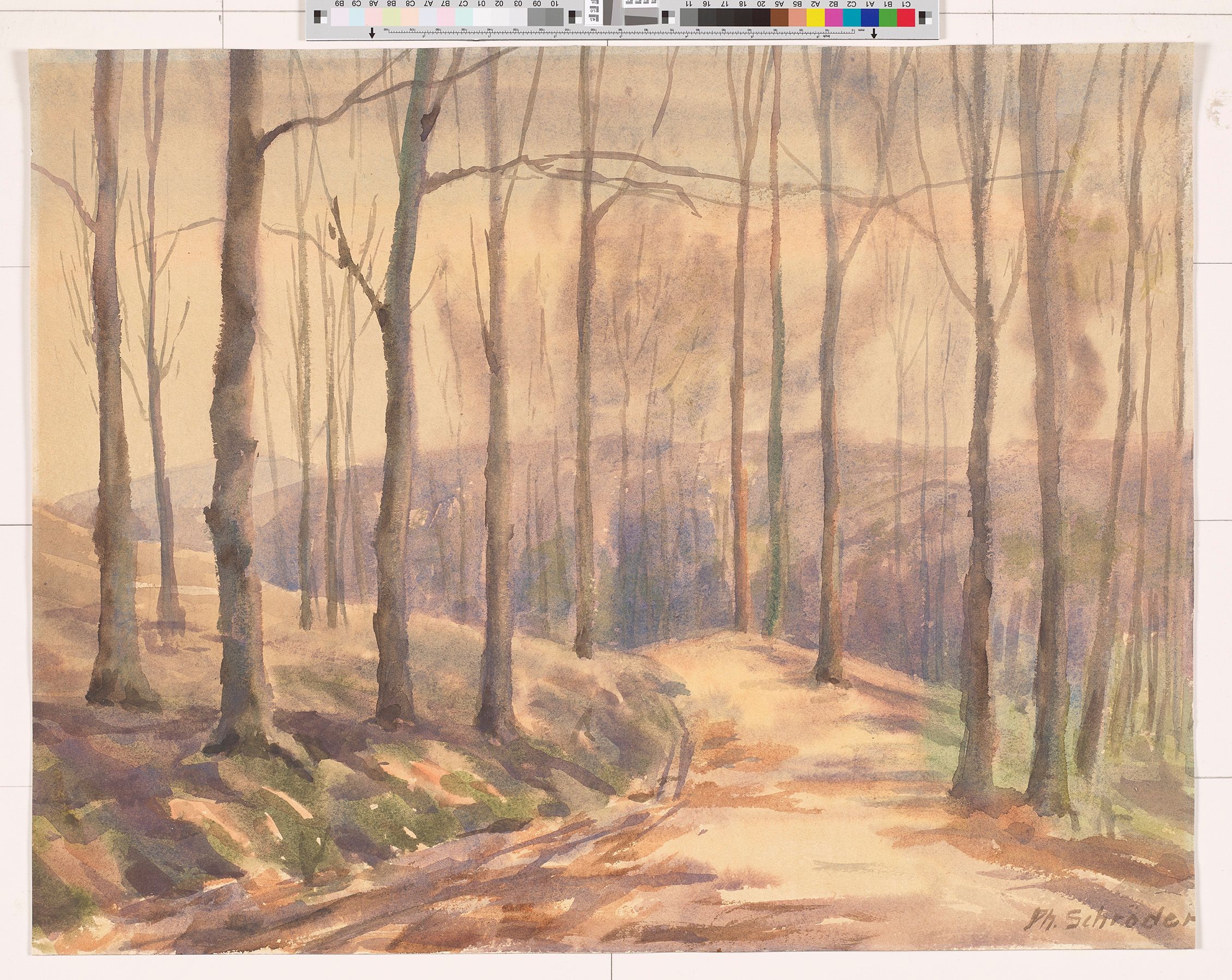Screen dimensions: 1232x980
Task: Select the yellow A2 color patch
Action: point(816,19)
